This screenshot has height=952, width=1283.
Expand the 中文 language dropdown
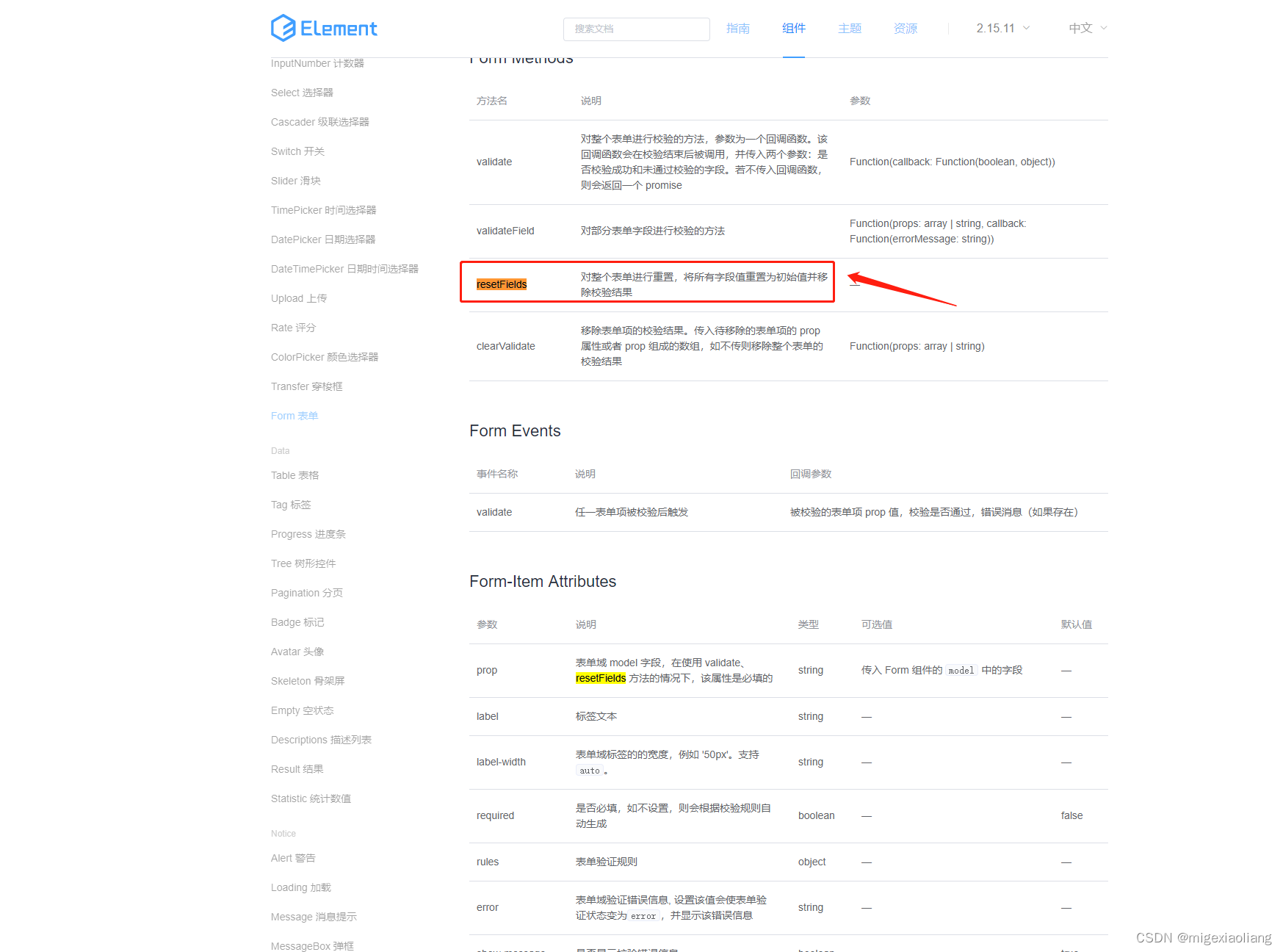pos(1087,28)
